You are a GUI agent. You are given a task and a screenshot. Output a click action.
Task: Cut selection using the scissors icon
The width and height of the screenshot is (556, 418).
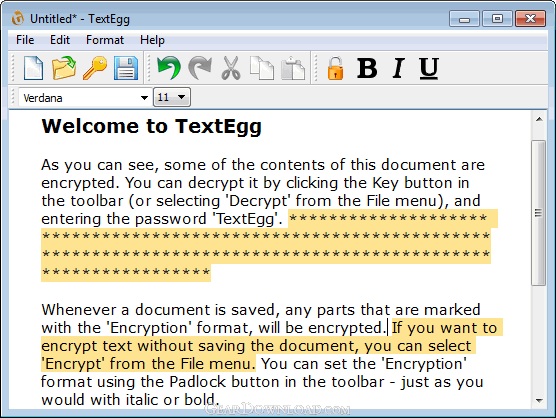[x=230, y=68]
